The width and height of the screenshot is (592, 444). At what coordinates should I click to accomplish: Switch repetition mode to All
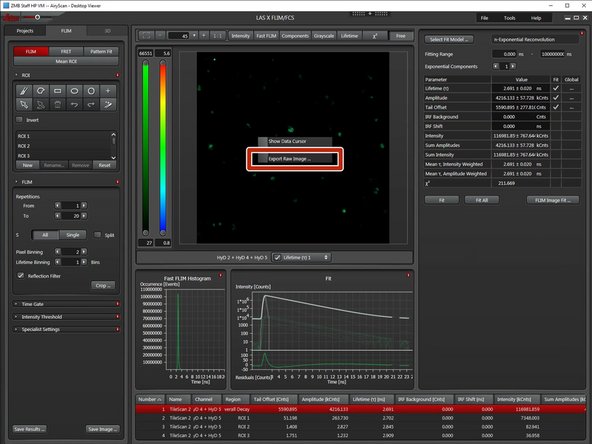(45, 235)
